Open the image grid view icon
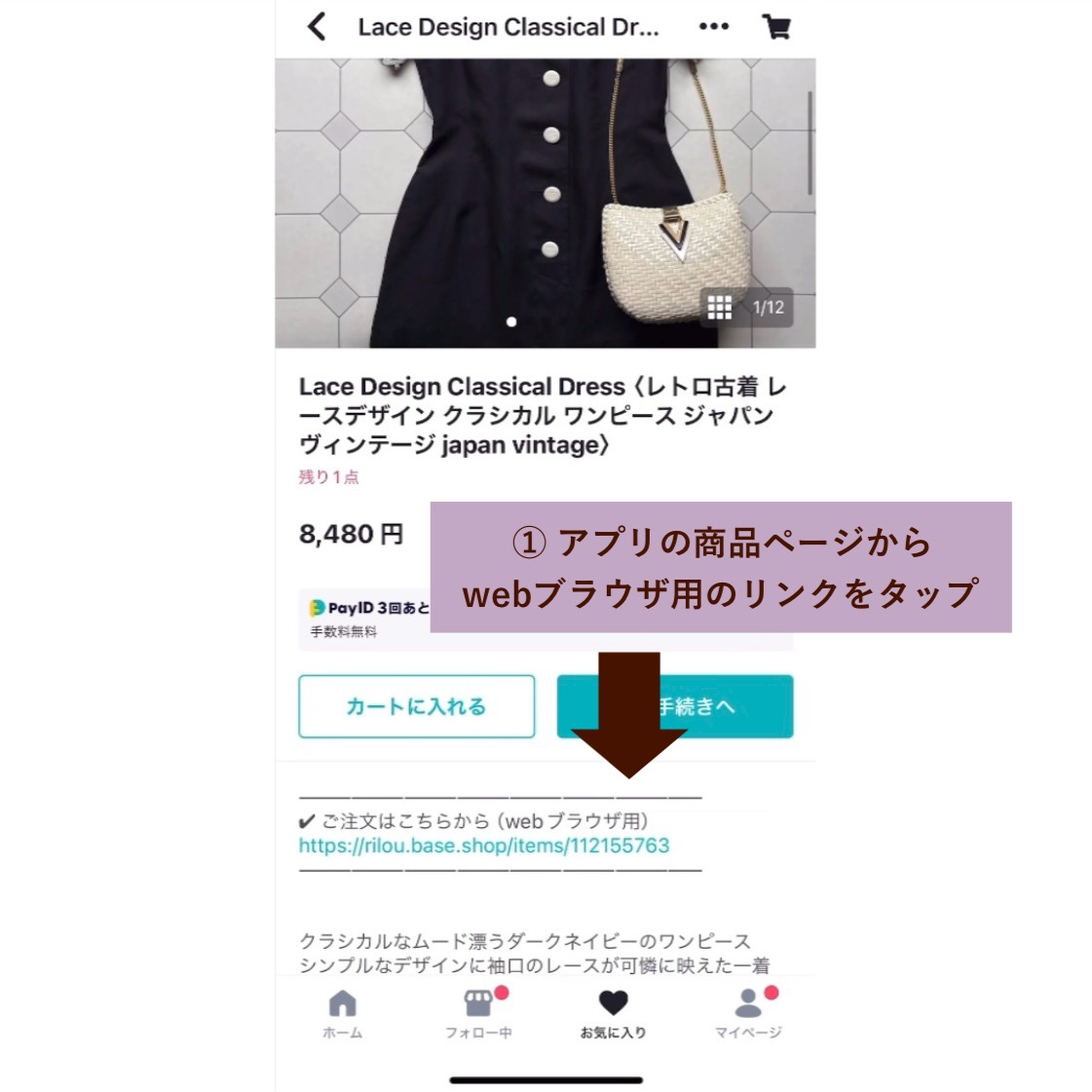The image size is (1092, 1092). (720, 307)
